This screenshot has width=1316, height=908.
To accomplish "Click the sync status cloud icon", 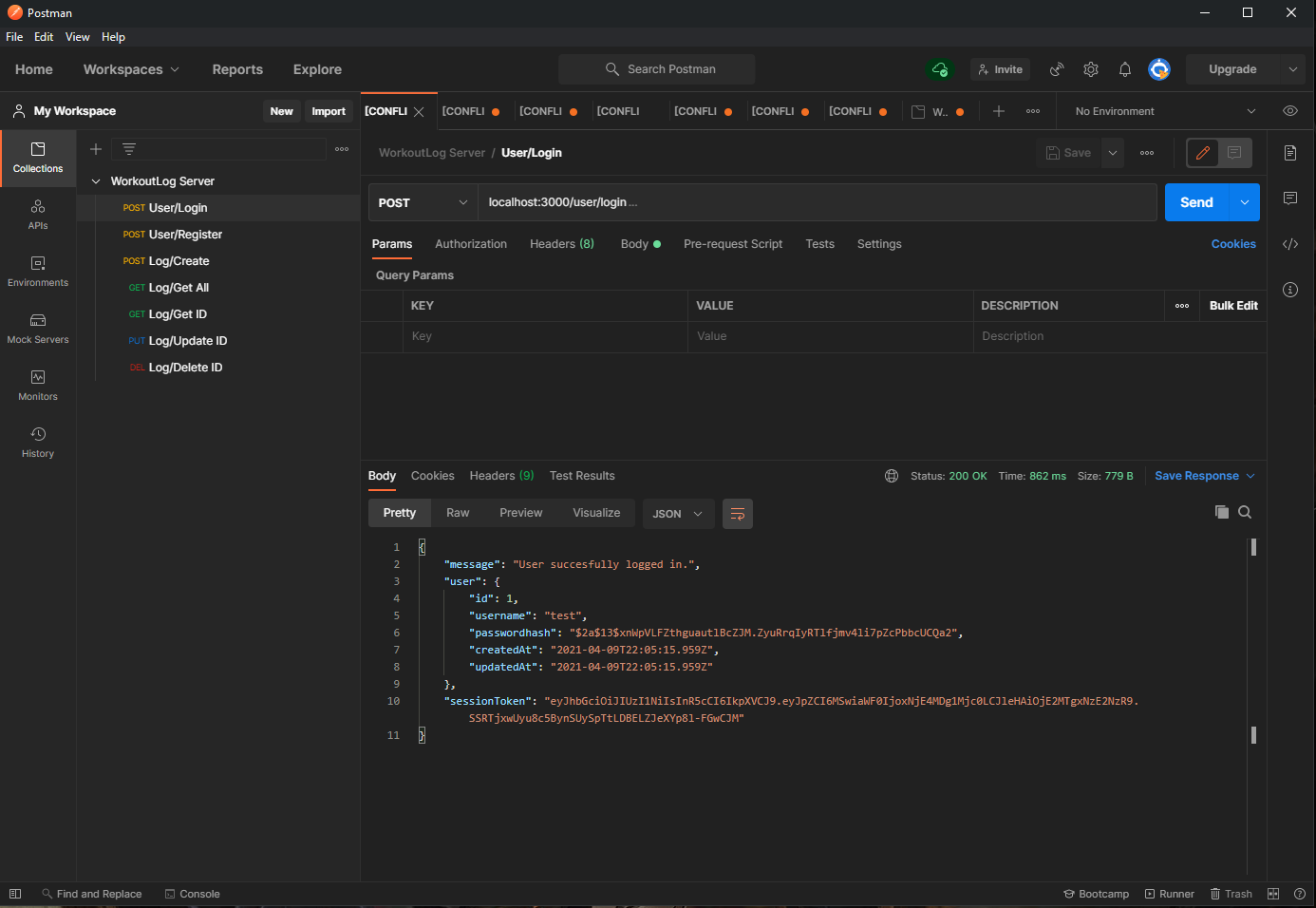I will pyautogui.click(x=939, y=69).
